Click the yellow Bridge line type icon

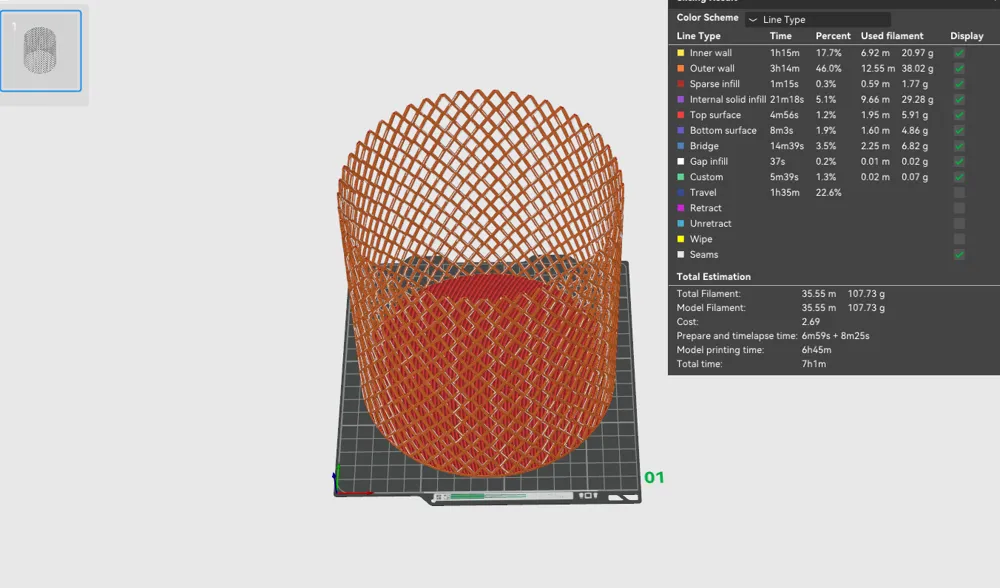point(682,146)
